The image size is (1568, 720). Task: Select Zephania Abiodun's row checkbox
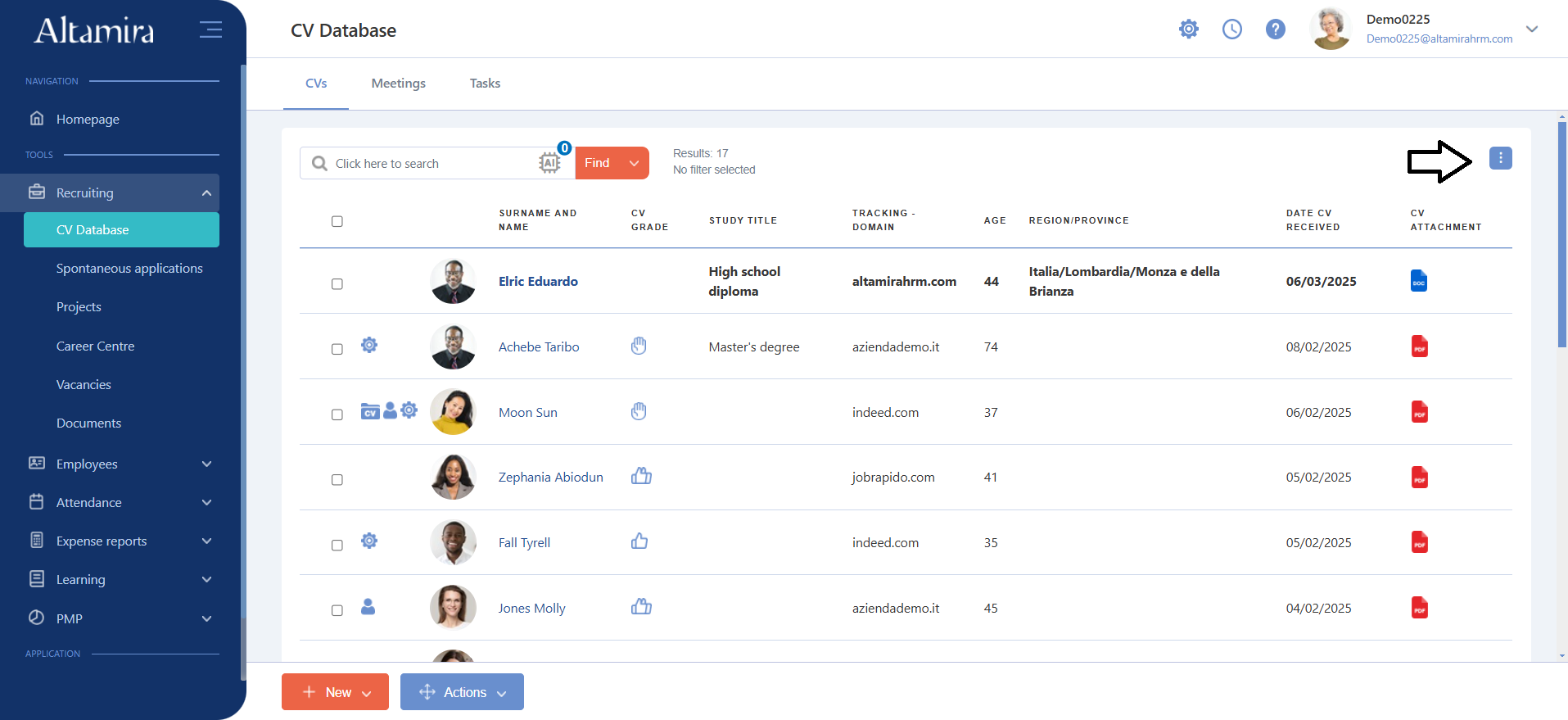337,479
